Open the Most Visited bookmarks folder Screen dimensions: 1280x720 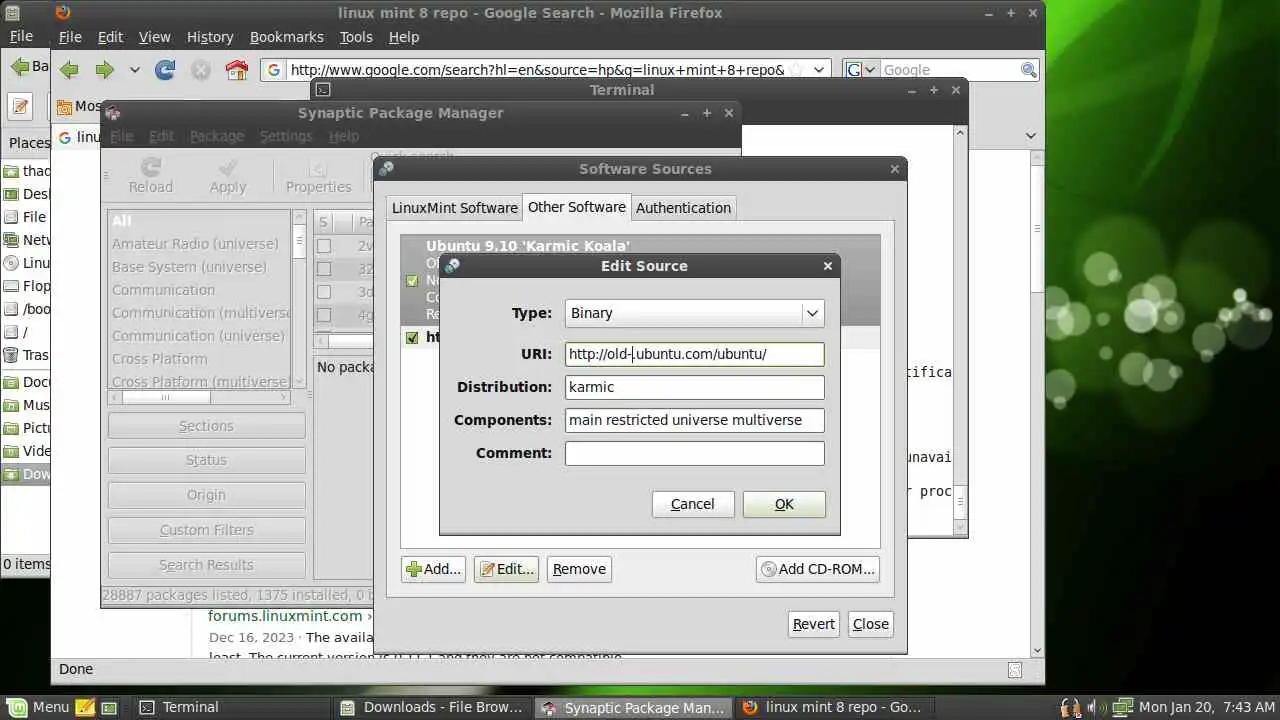click(x=80, y=106)
